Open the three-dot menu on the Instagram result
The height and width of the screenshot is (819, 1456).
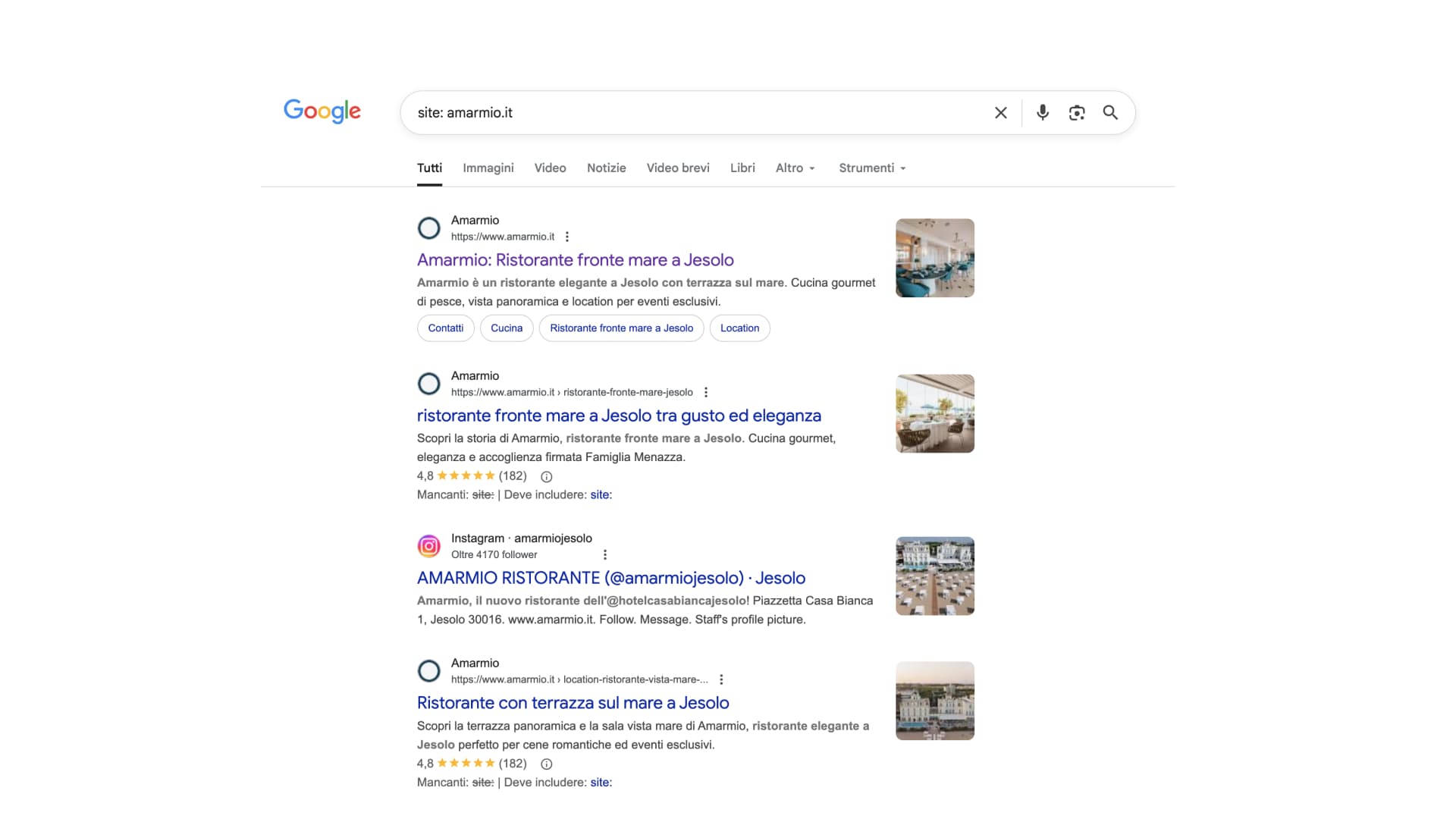tap(604, 554)
